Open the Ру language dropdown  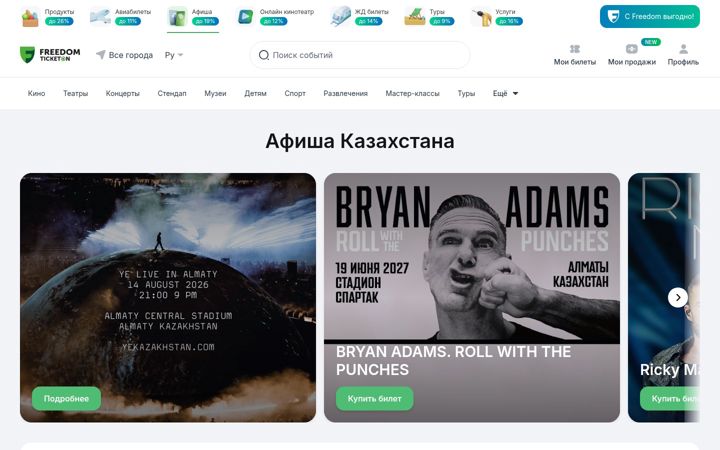174,55
